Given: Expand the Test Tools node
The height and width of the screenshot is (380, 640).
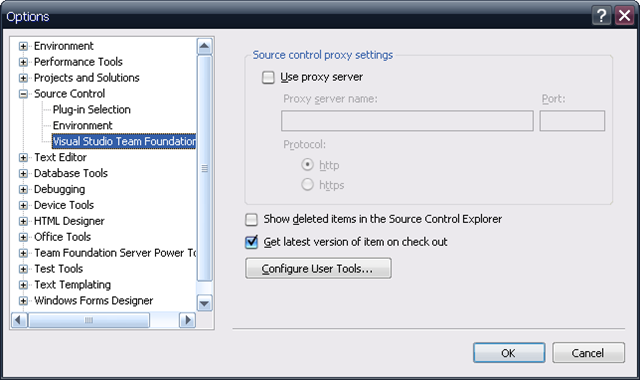Looking at the screenshot, I should click(x=23, y=269).
